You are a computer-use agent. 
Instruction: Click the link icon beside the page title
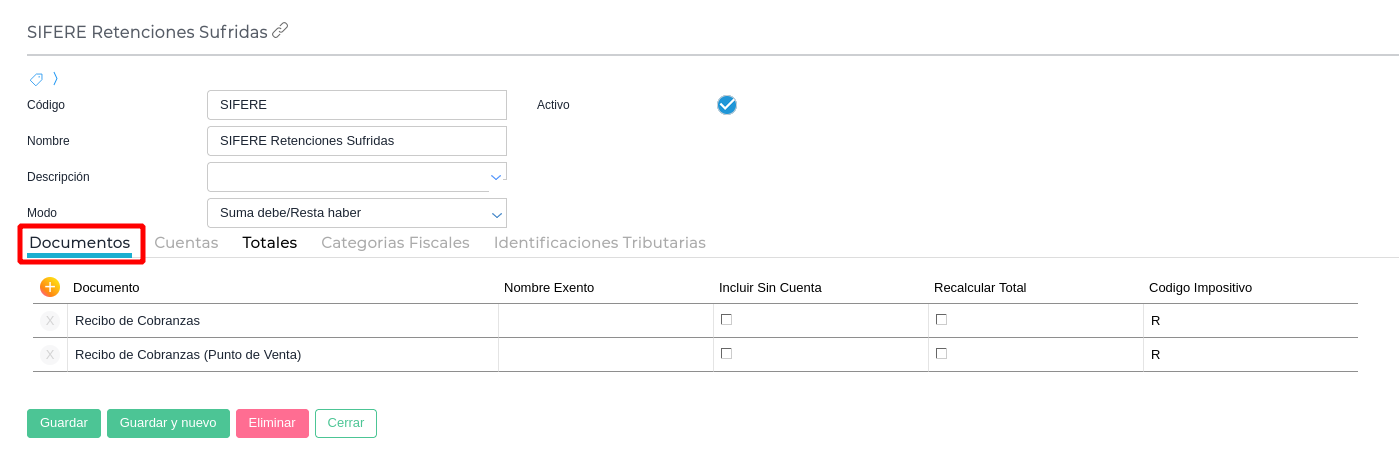coord(280,31)
